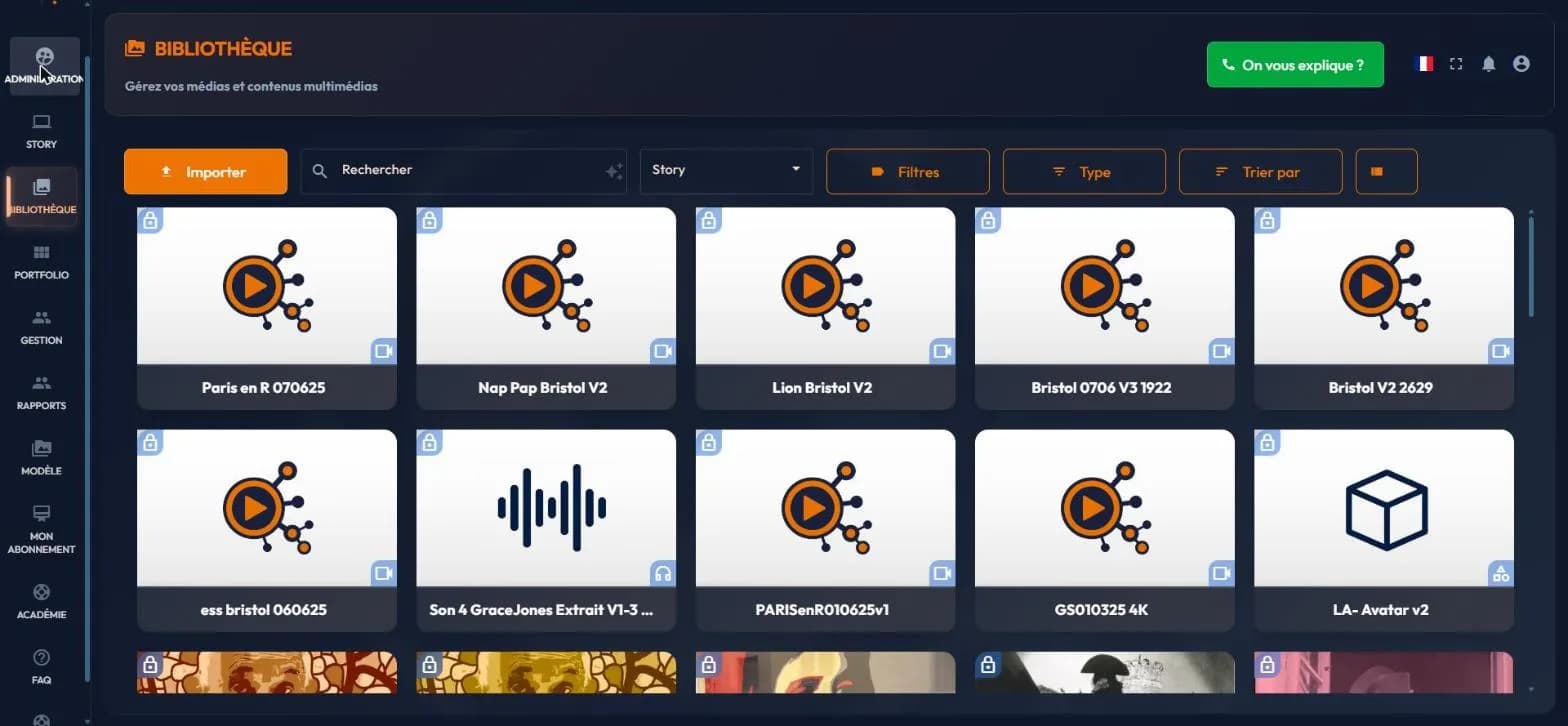
Task: Click lock icon on Nap Pap Bristol V2
Action: (x=429, y=221)
